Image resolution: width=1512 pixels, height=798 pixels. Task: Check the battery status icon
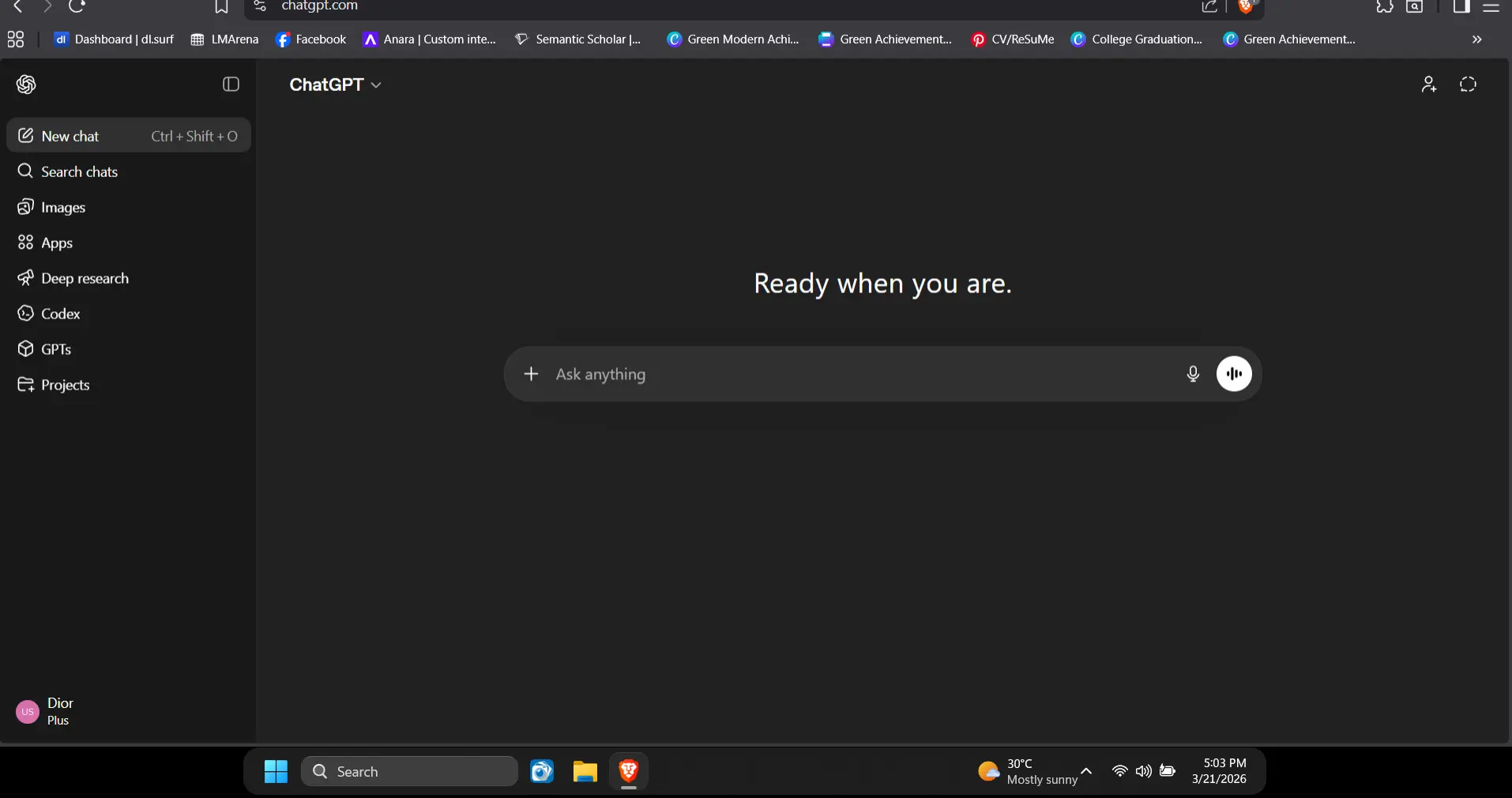(1168, 771)
